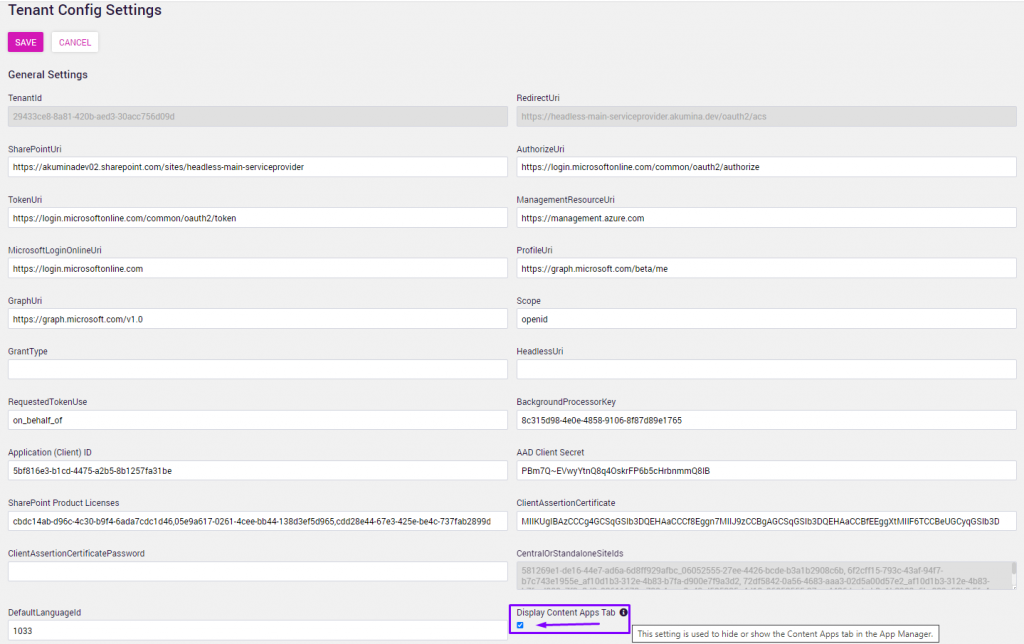Screen dimensions: 1024x644
Task: Focus the TokenUri input field
Action: pyautogui.click(x=257, y=217)
